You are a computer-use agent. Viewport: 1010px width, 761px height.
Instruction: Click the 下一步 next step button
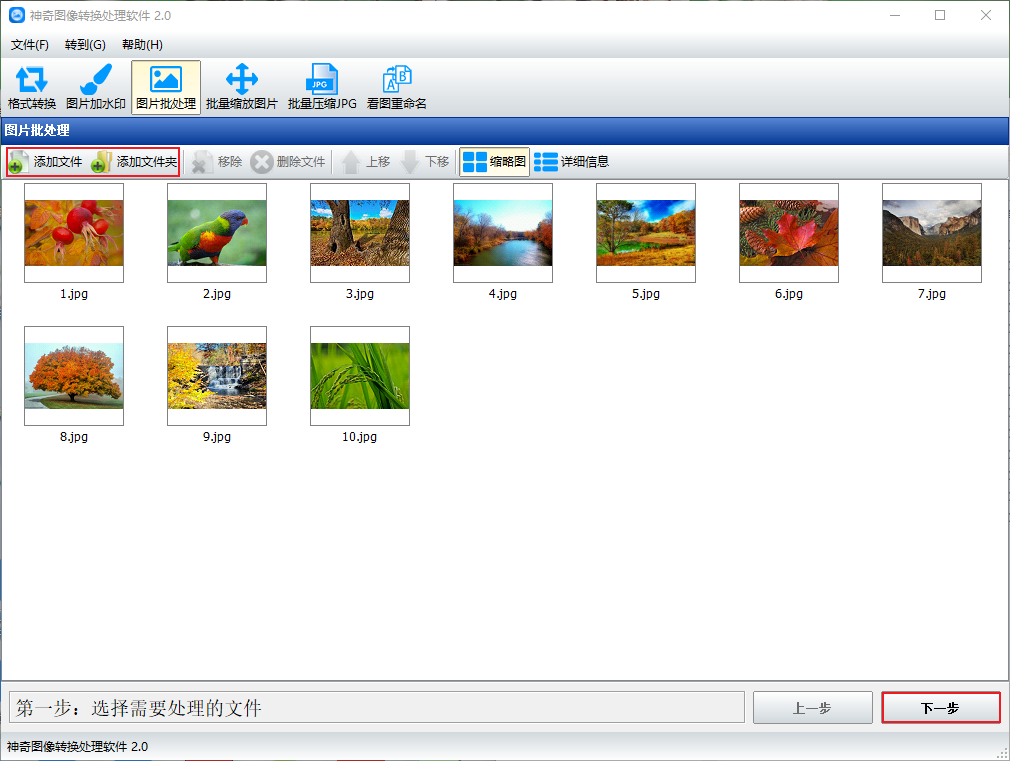click(940, 708)
